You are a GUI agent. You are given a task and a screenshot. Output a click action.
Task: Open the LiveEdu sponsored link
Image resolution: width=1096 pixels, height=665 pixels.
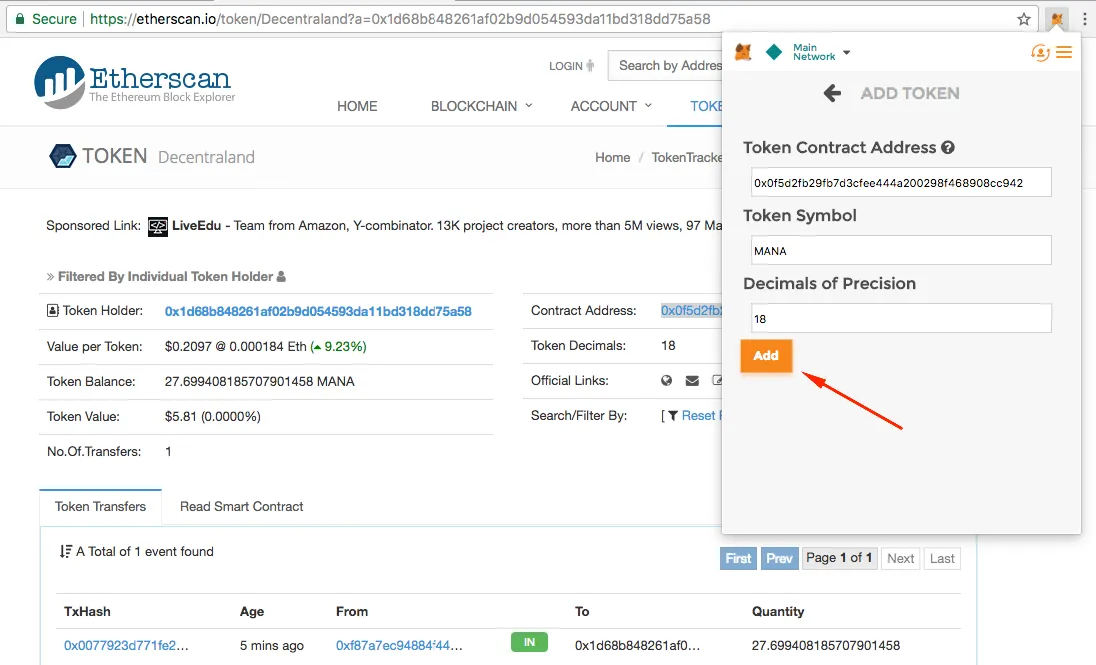[x=196, y=226]
